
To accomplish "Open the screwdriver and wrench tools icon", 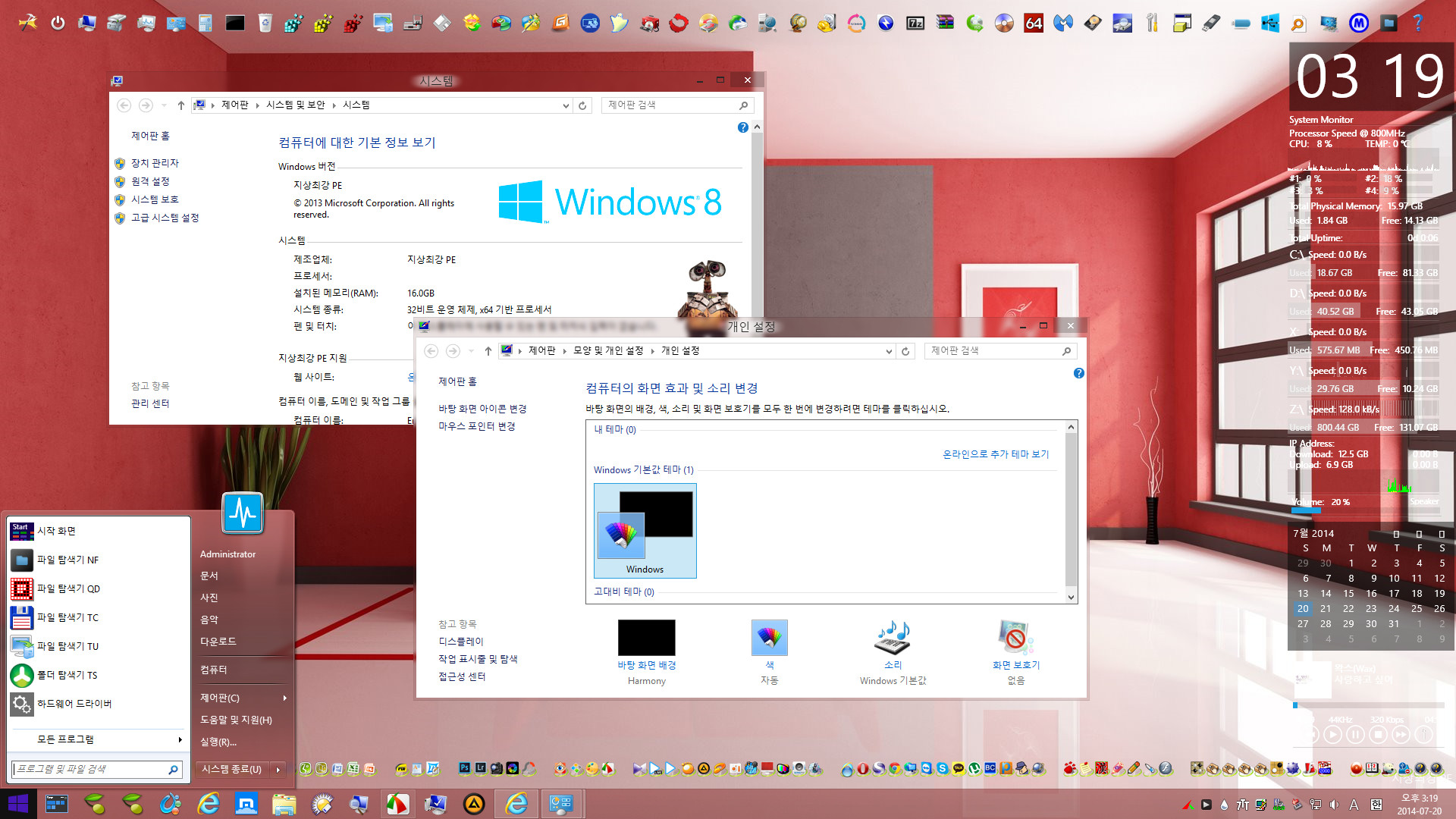I will (x=1152, y=23).
